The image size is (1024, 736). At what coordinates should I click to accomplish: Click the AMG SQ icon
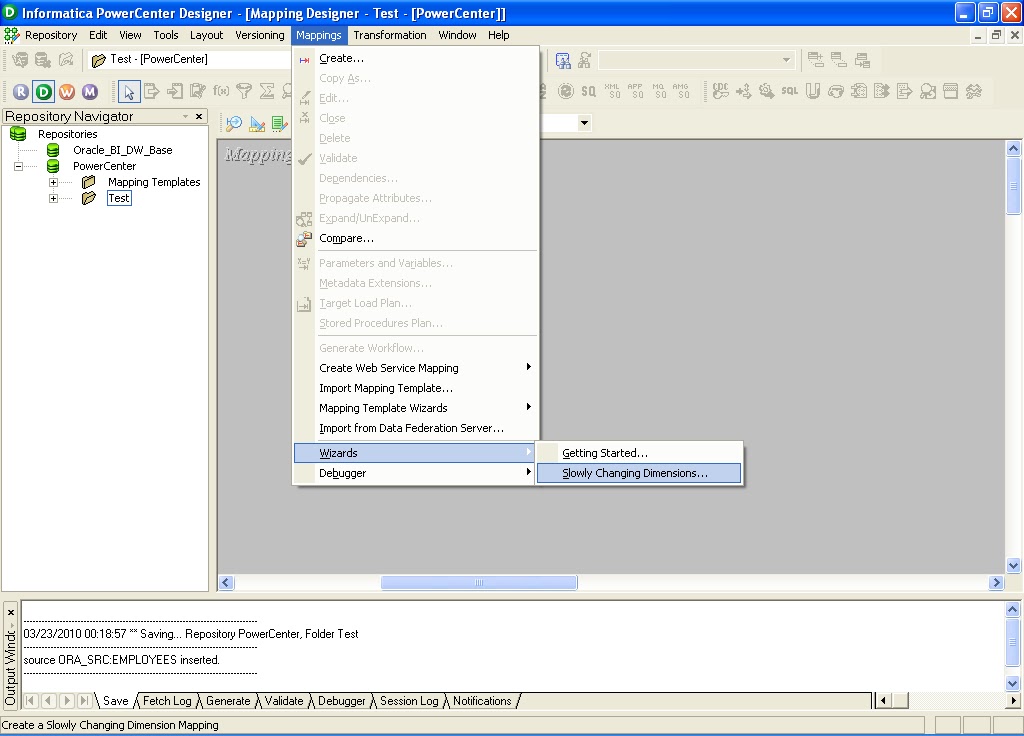pyautogui.click(x=680, y=91)
